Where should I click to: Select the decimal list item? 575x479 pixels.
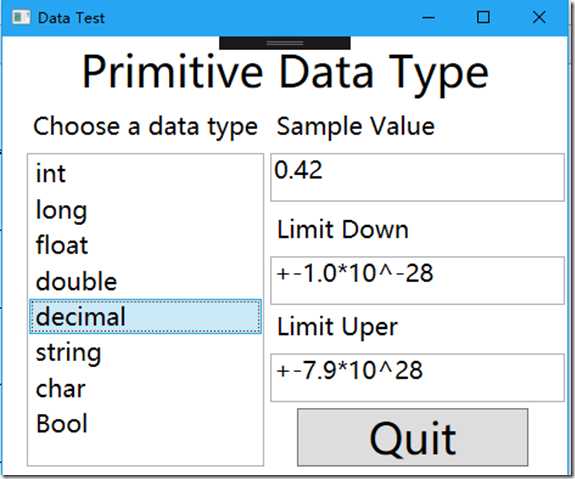pos(145,317)
